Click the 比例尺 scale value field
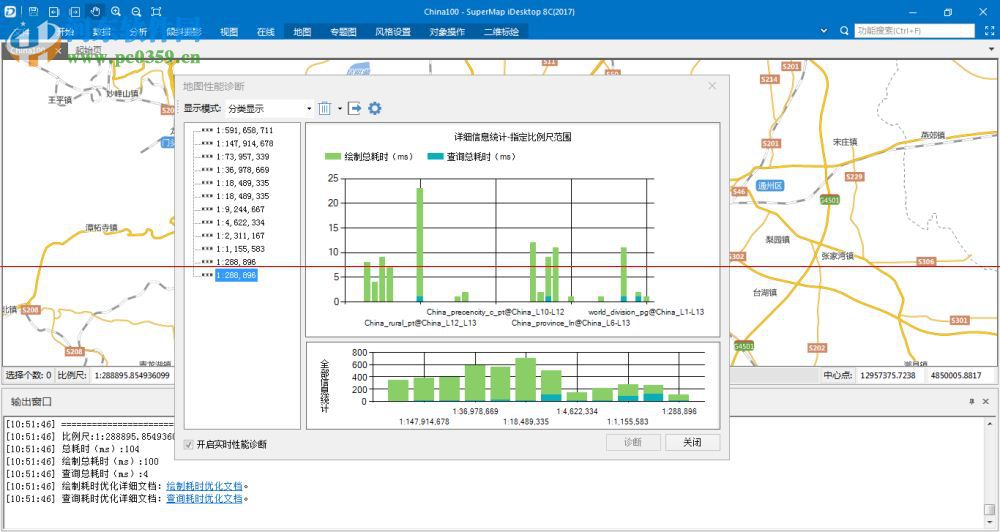Screen dimensions: 1000x532 [x=133, y=375]
